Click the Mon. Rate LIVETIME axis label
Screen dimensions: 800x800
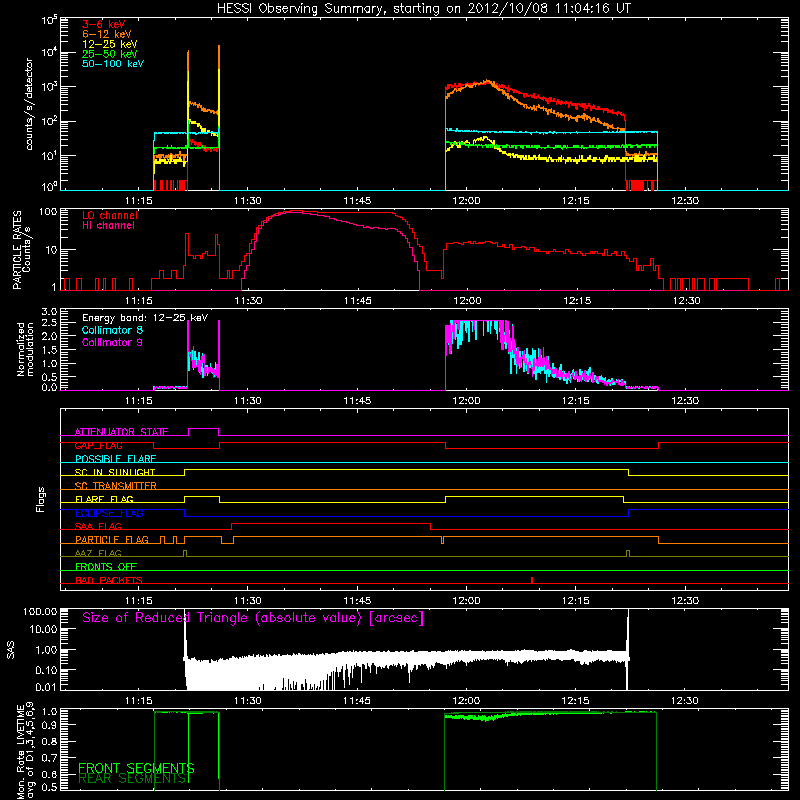[x=25, y=751]
